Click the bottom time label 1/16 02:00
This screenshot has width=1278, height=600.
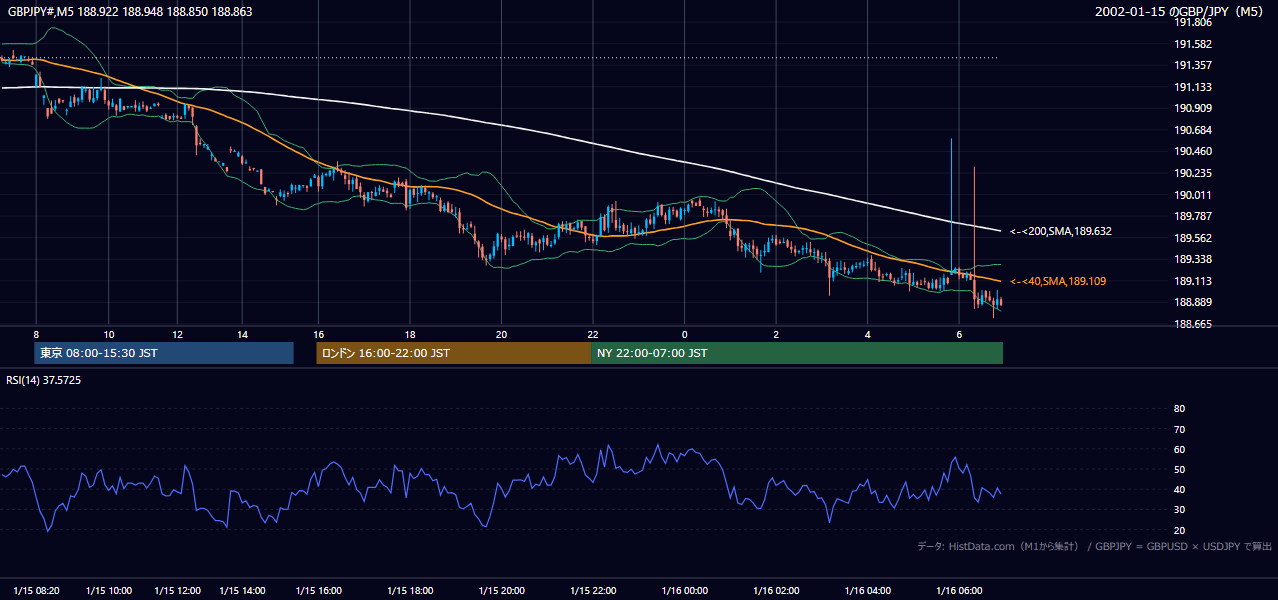tap(776, 591)
